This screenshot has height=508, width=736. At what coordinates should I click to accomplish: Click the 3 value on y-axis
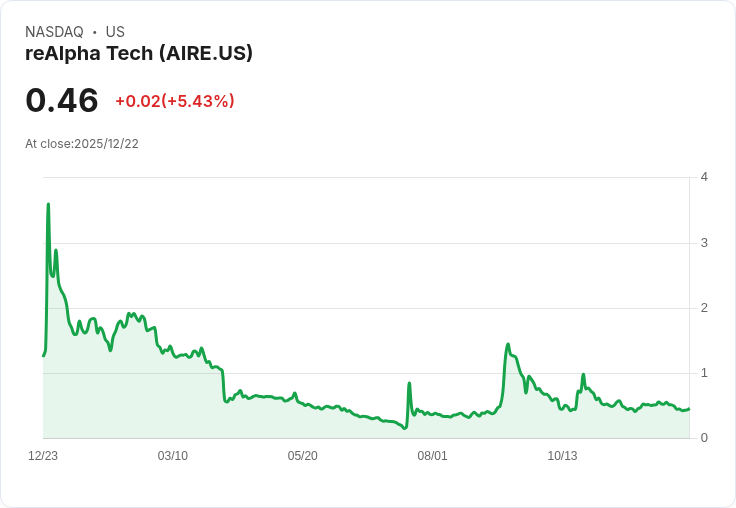704,243
